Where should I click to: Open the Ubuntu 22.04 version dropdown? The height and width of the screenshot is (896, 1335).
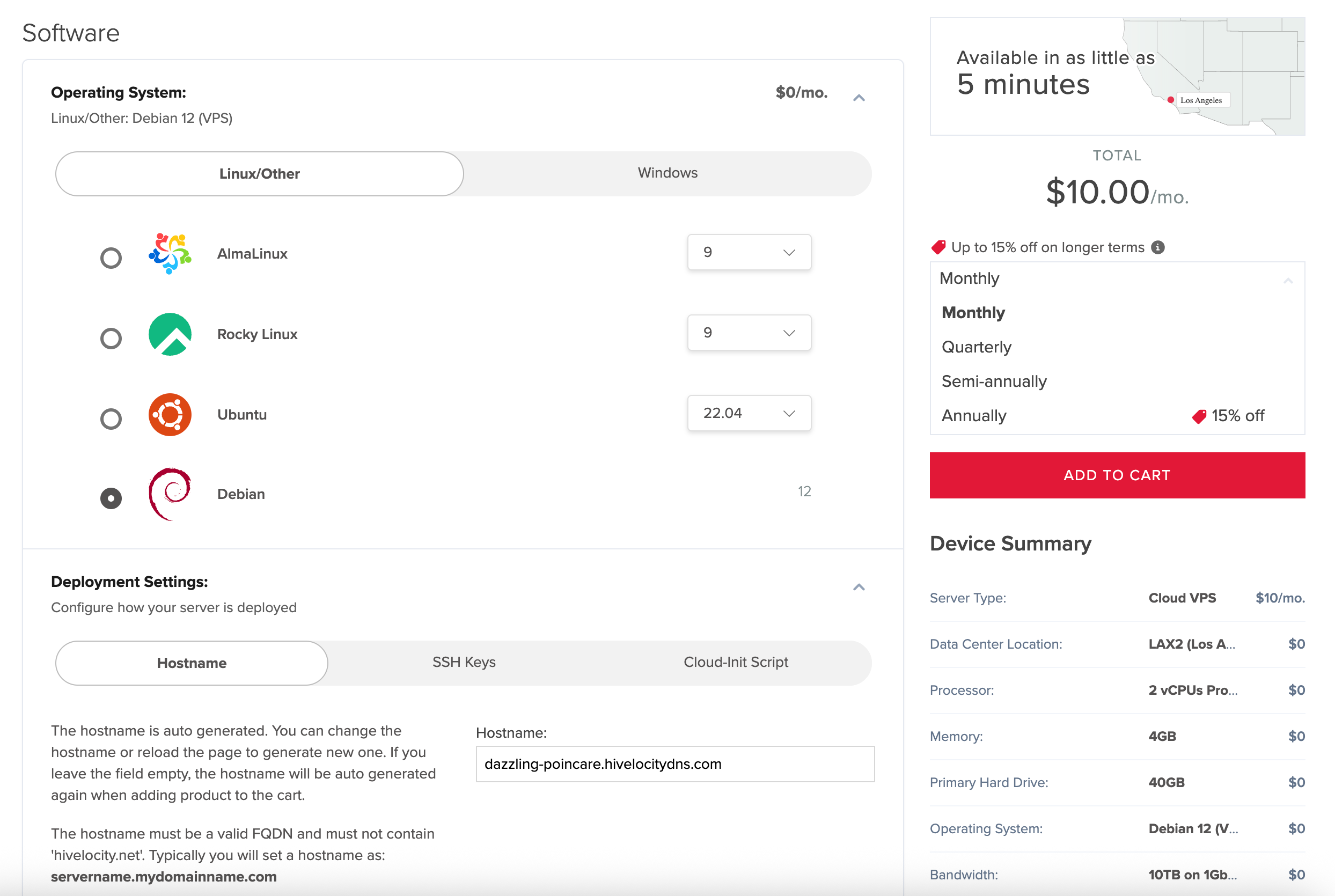[x=749, y=413]
